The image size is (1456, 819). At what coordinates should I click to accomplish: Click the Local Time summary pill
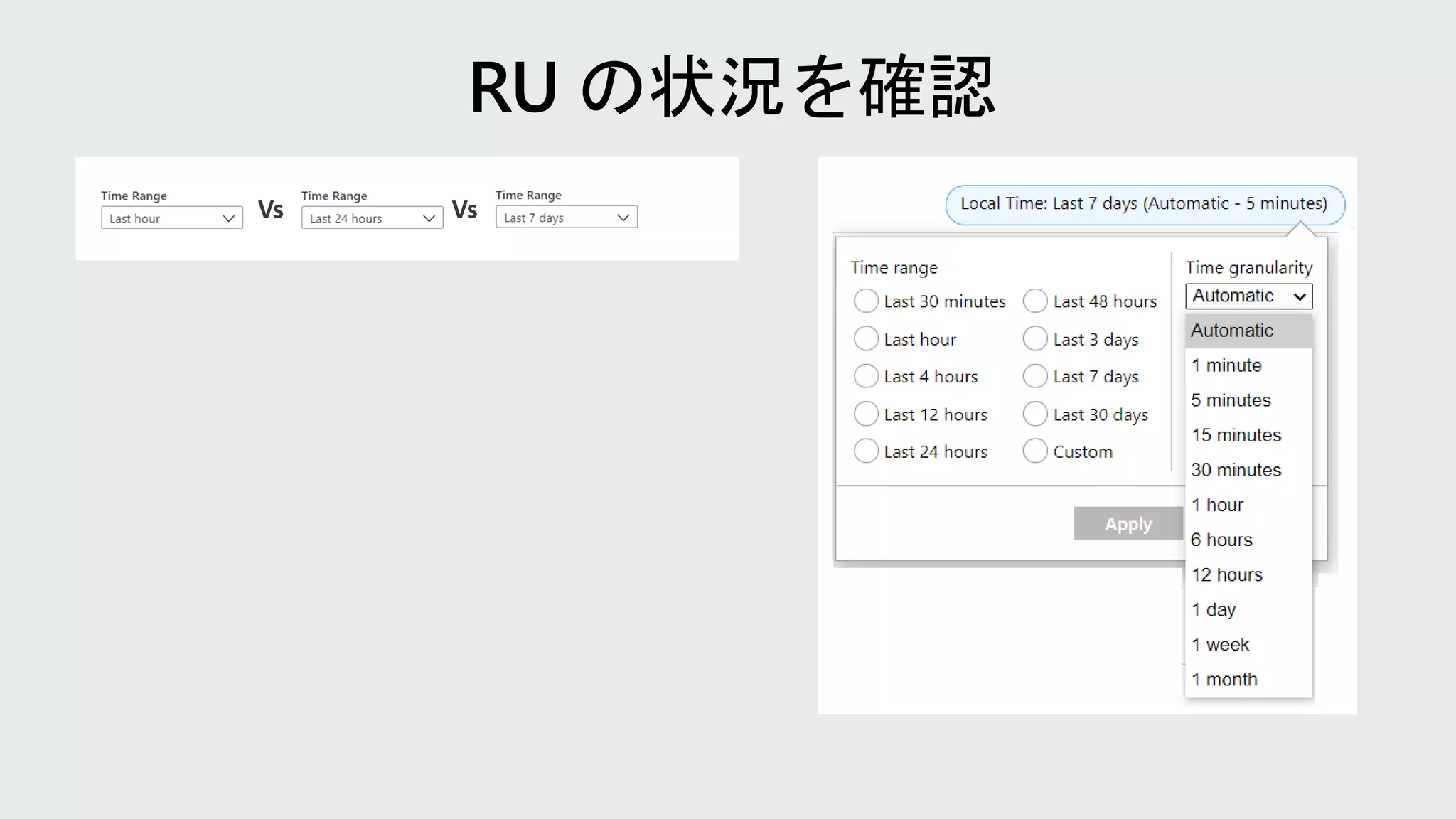click(1144, 204)
